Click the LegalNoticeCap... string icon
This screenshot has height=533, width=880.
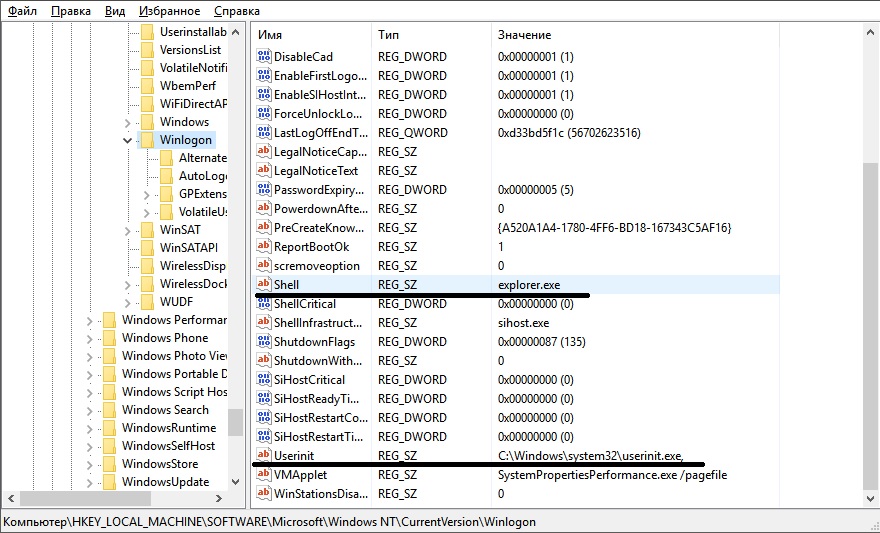click(x=263, y=151)
